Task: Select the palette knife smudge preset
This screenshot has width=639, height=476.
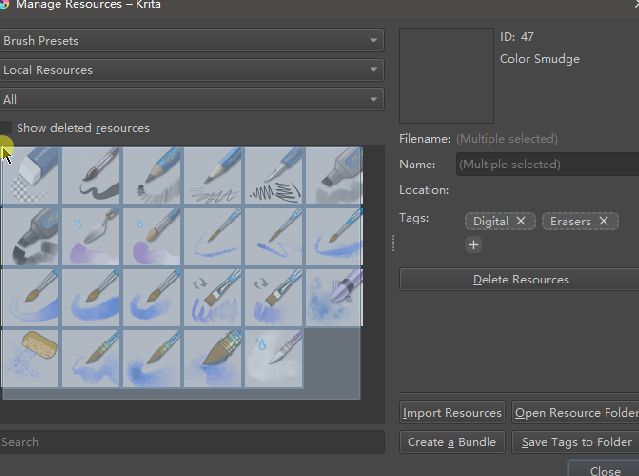Action: coord(90,236)
